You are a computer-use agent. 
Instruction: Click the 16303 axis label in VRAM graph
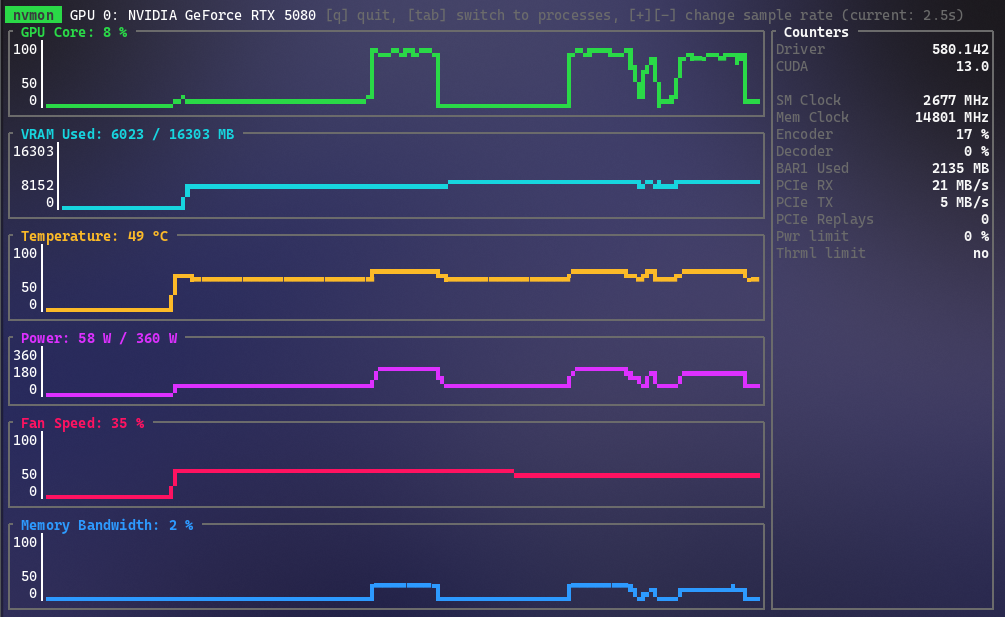click(x=33, y=151)
